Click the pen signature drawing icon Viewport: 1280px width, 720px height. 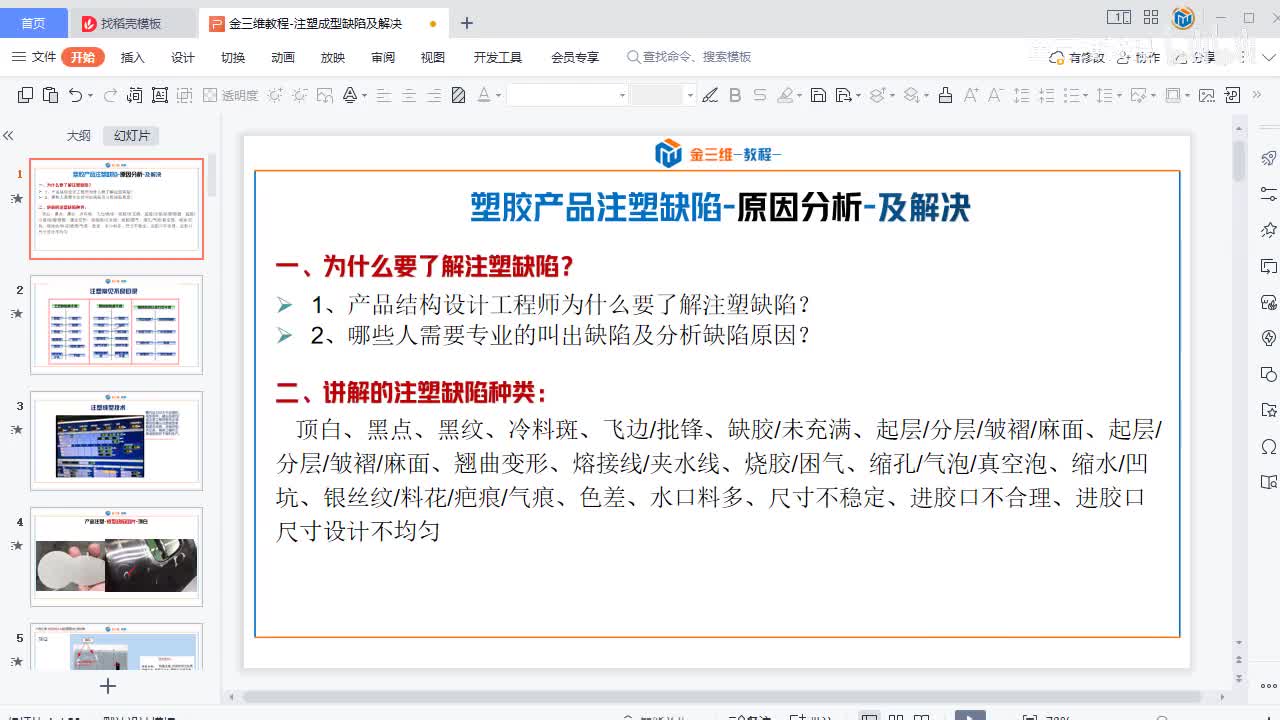coord(710,95)
